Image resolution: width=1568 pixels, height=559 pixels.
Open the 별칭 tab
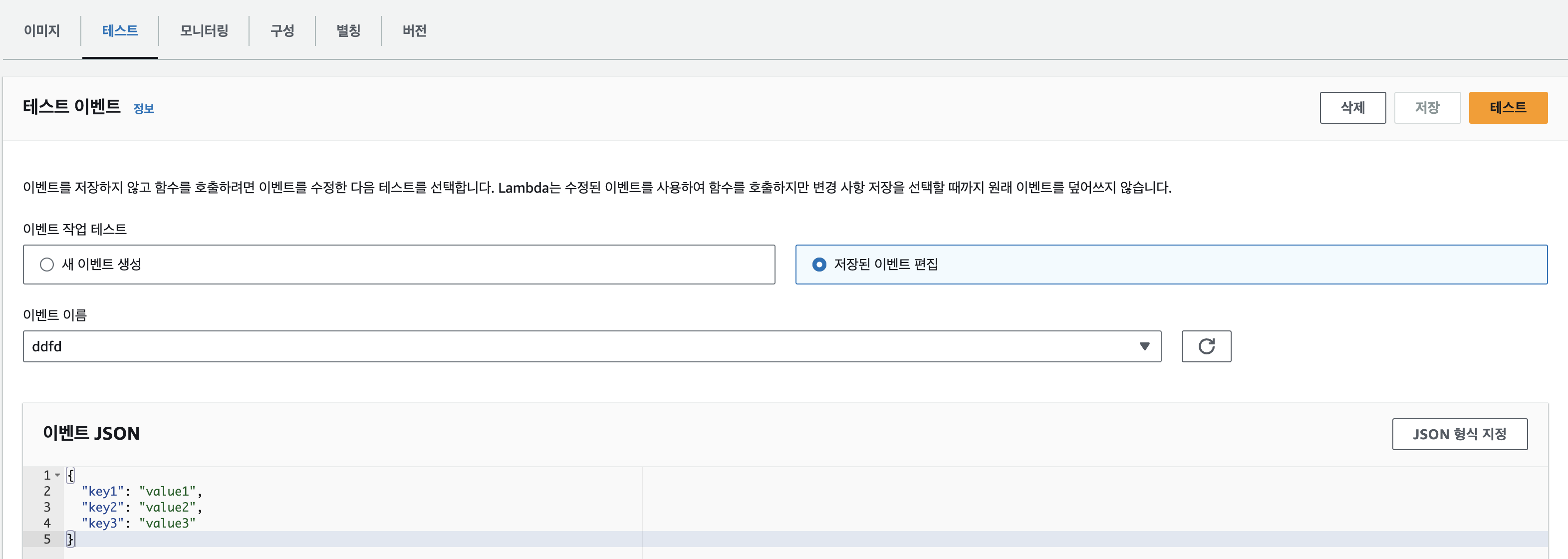click(348, 30)
